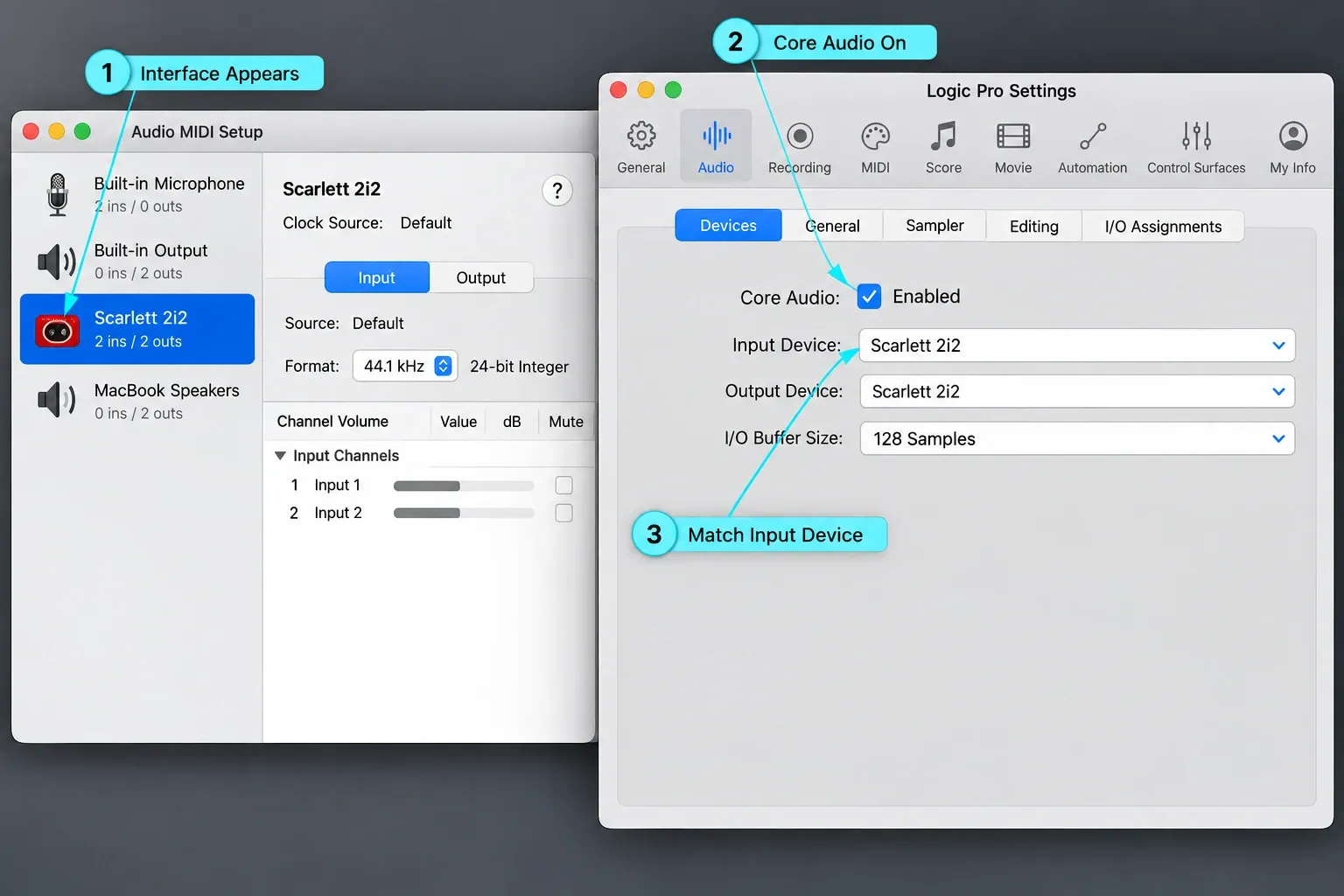The height and width of the screenshot is (896, 1344).
Task: Open the Movie settings pane
Action: [x=1013, y=146]
